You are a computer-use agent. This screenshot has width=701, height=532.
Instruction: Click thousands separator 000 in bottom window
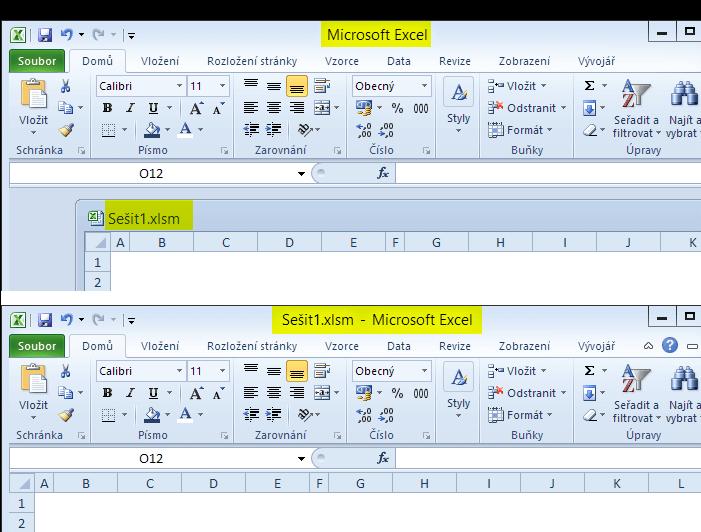point(421,393)
